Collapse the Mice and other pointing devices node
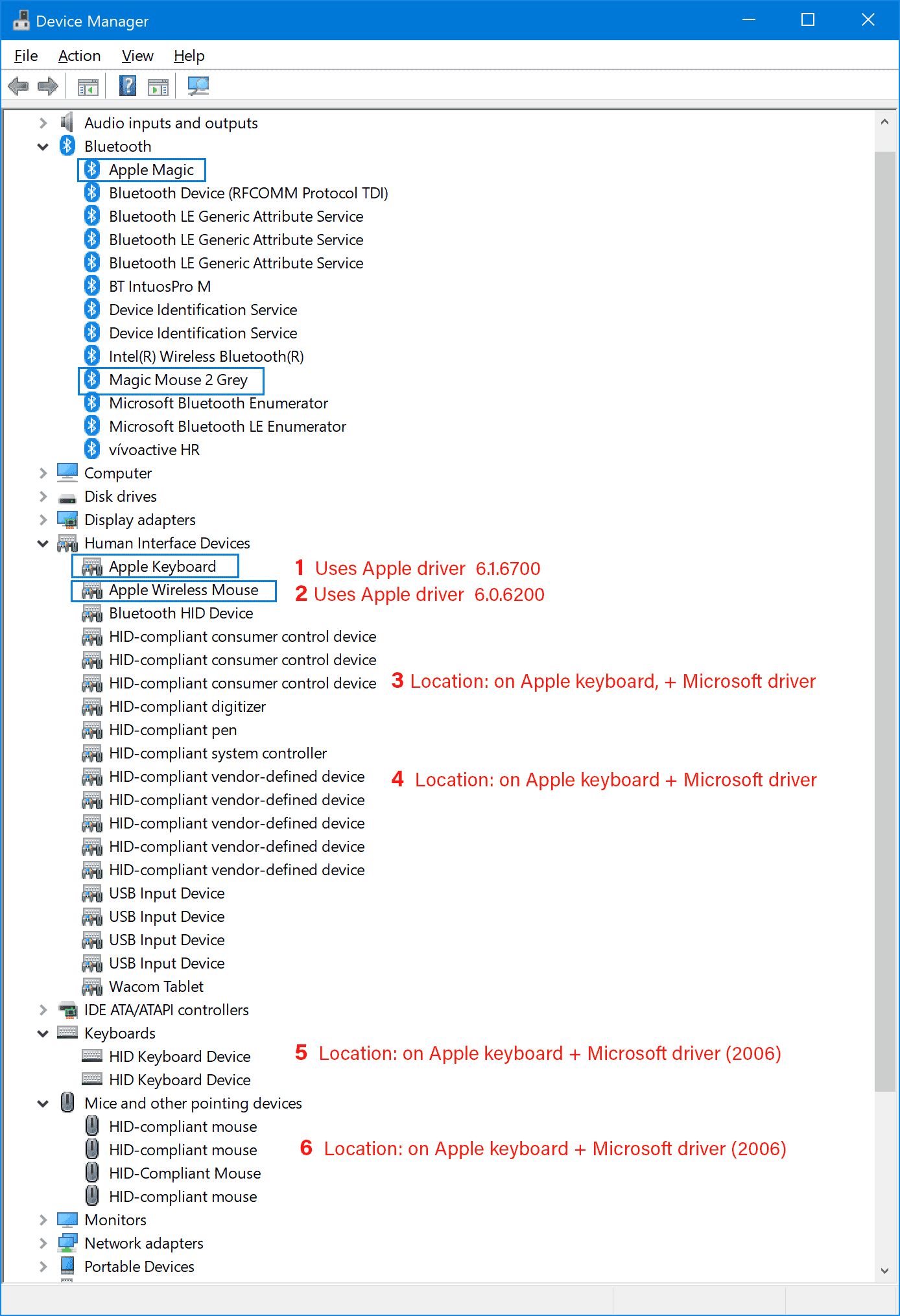The height and width of the screenshot is (1316, 900). [43, 1103]
